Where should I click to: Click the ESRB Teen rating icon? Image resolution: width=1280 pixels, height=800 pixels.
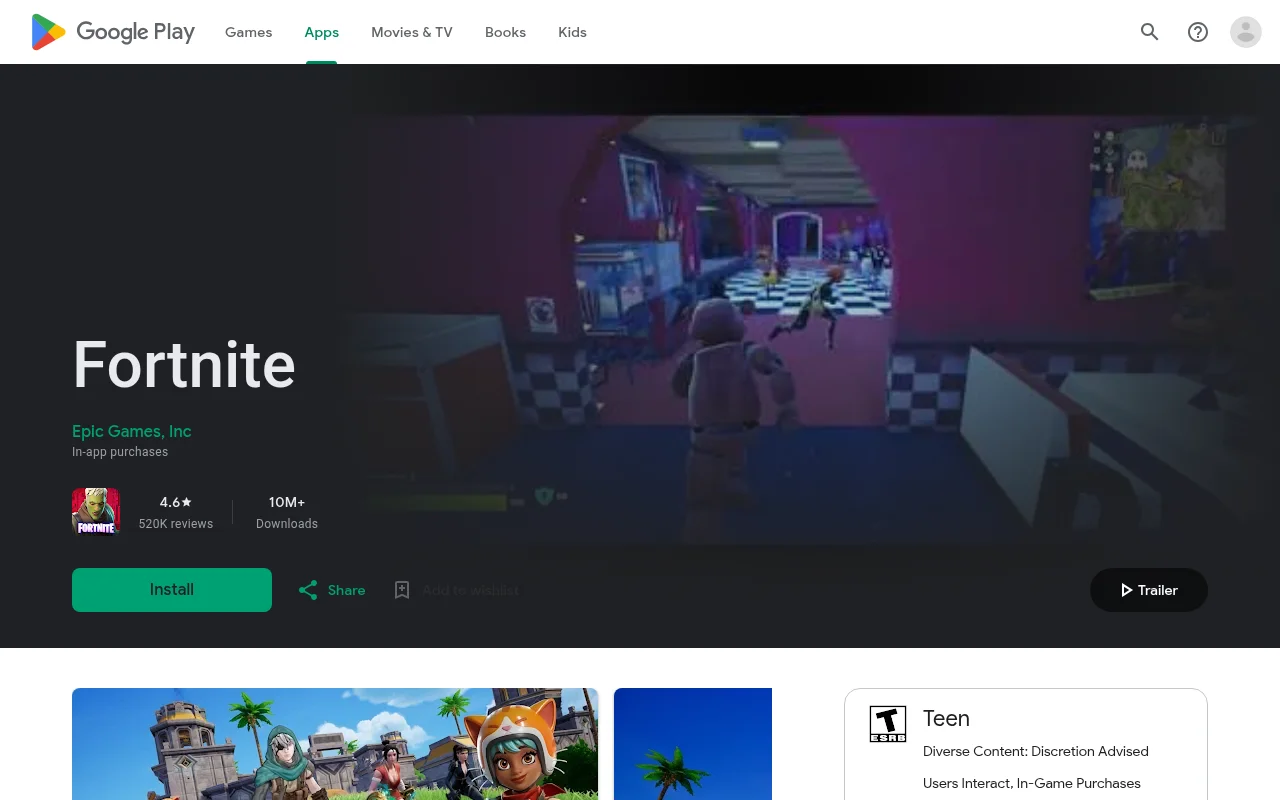point(888,724)
